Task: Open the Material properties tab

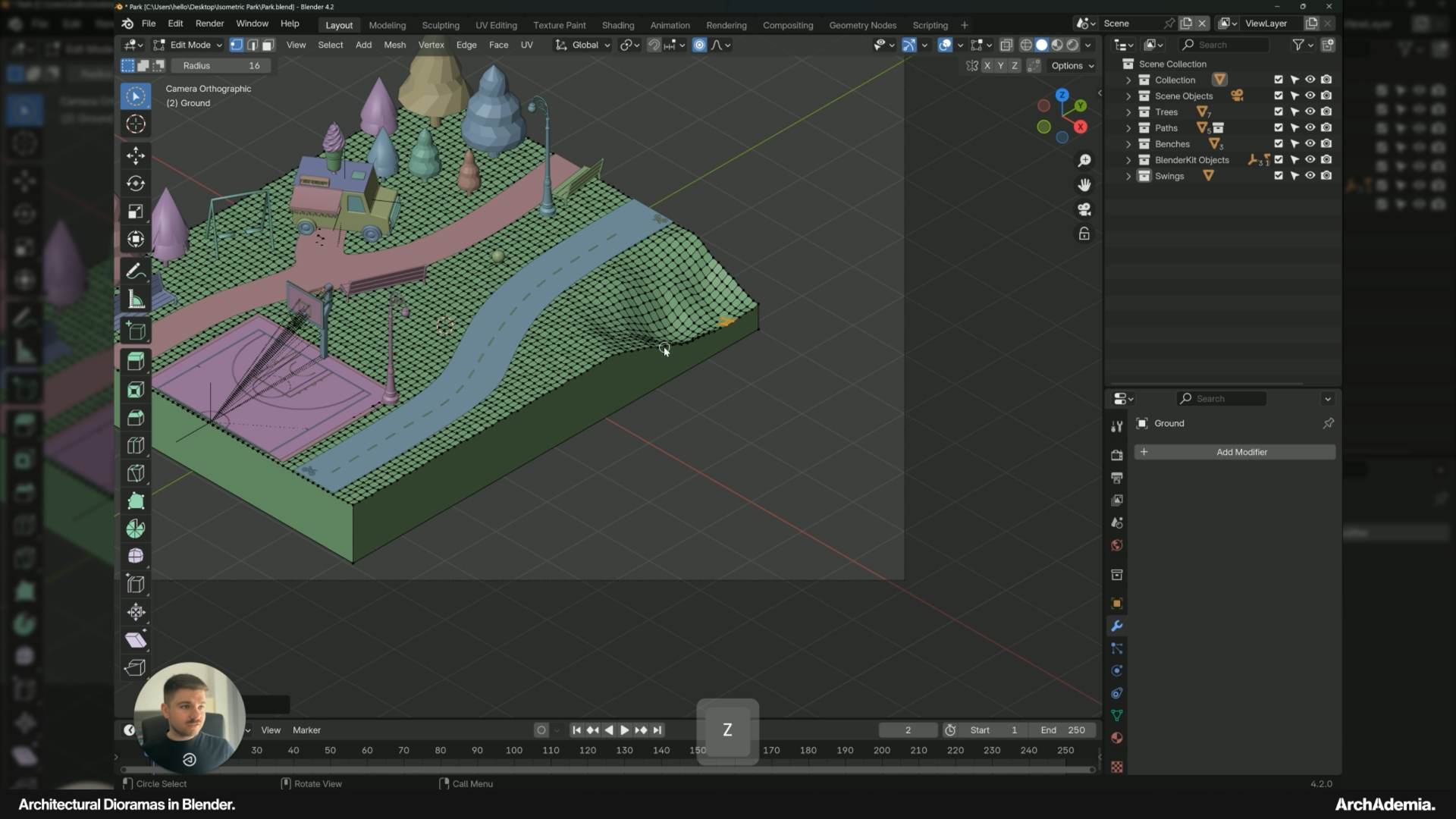Action: tap(1116, 738)
